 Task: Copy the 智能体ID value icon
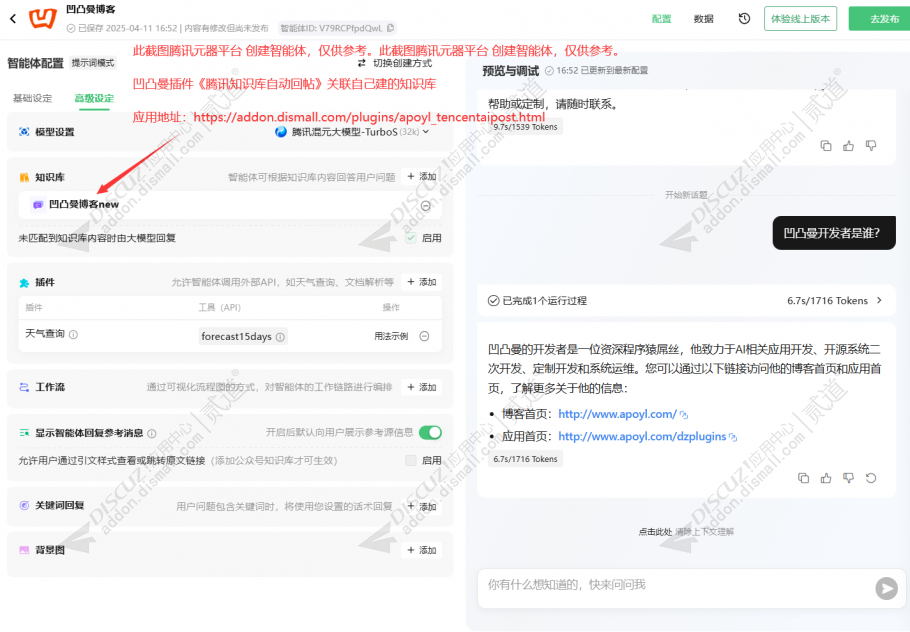pos(391,27)
